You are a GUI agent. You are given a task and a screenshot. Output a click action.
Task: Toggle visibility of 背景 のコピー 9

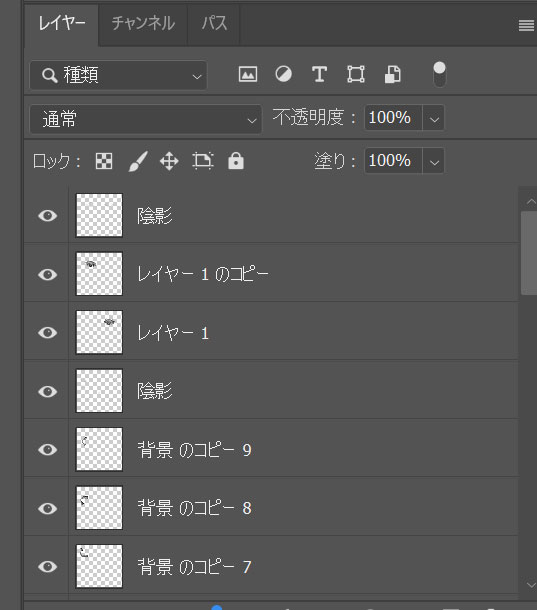(x=47, y=450)
